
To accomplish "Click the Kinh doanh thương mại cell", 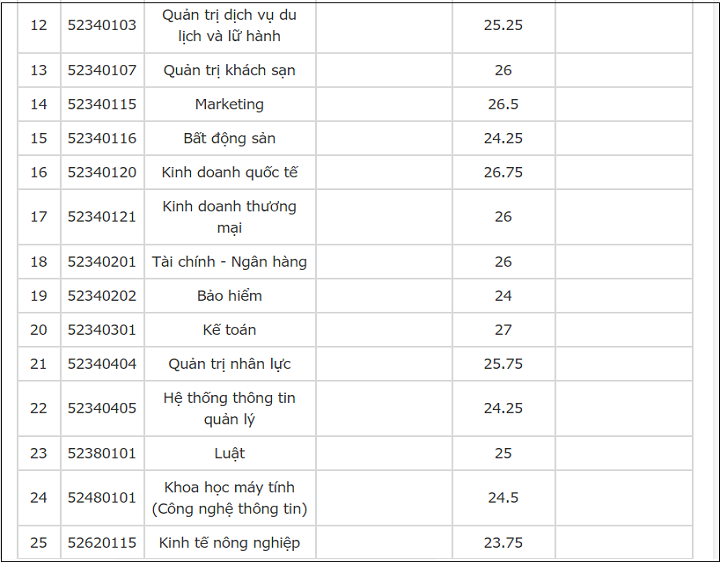I will point(229,217).
